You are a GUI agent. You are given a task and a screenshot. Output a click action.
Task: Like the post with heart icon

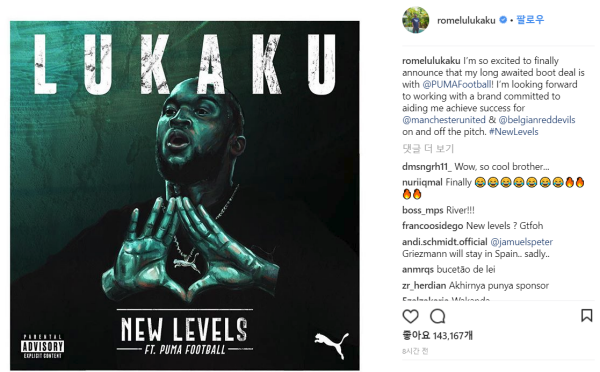[410, 317]
